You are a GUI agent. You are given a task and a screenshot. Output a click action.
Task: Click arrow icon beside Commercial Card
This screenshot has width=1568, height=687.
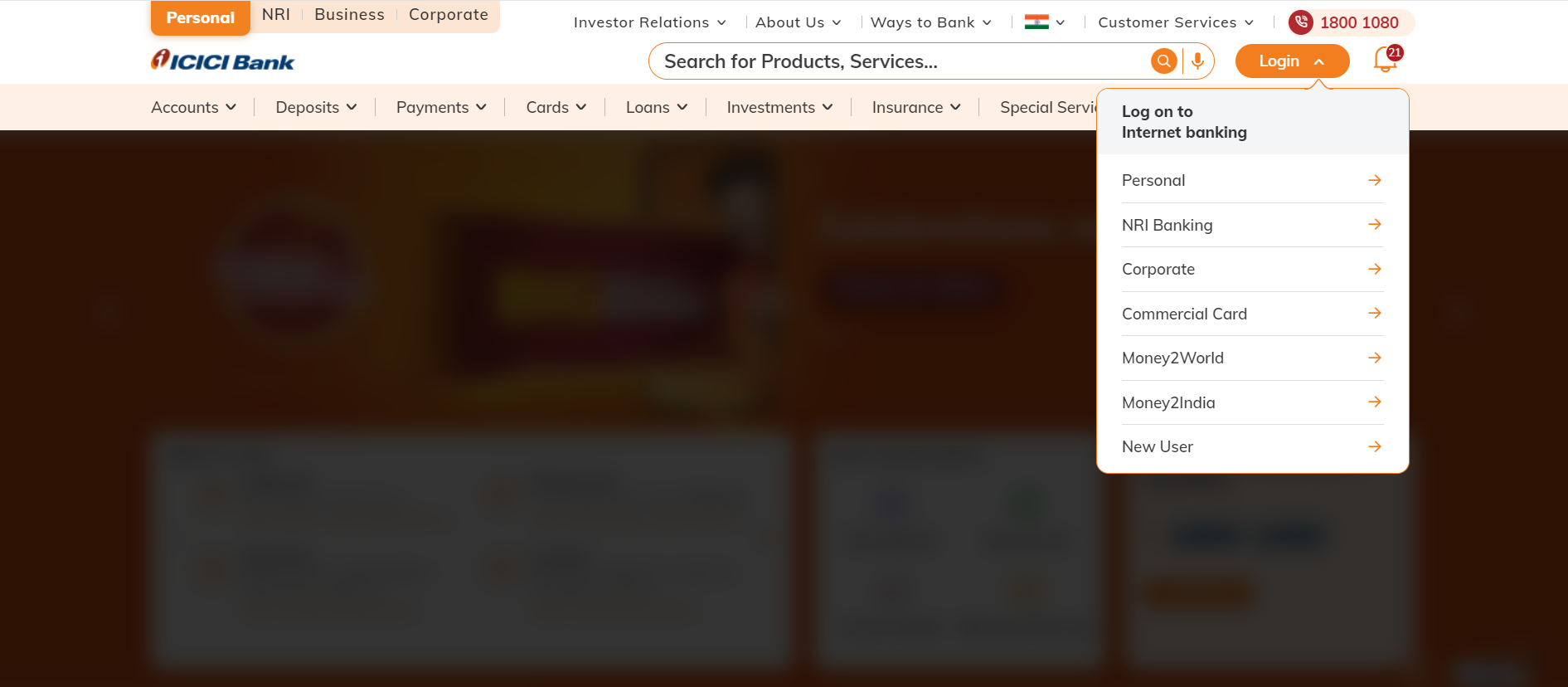1375,313
